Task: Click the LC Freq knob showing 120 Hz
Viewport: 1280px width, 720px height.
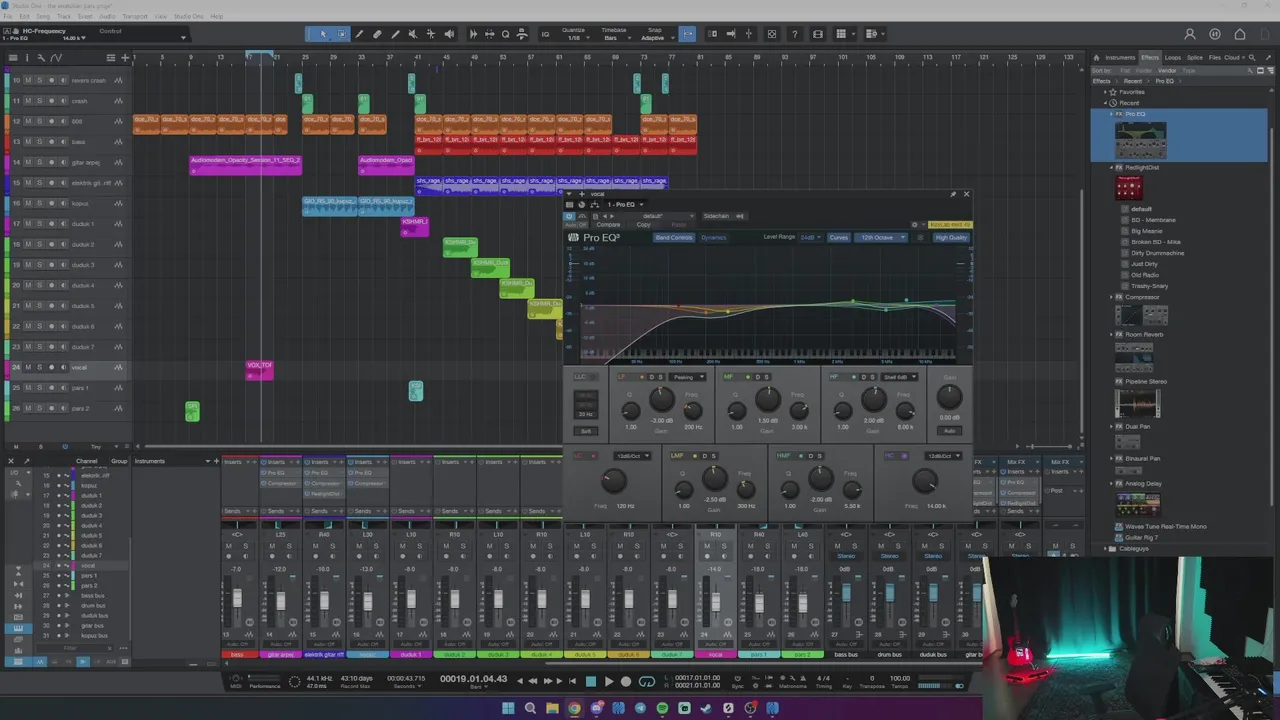Action: point(613,482)
